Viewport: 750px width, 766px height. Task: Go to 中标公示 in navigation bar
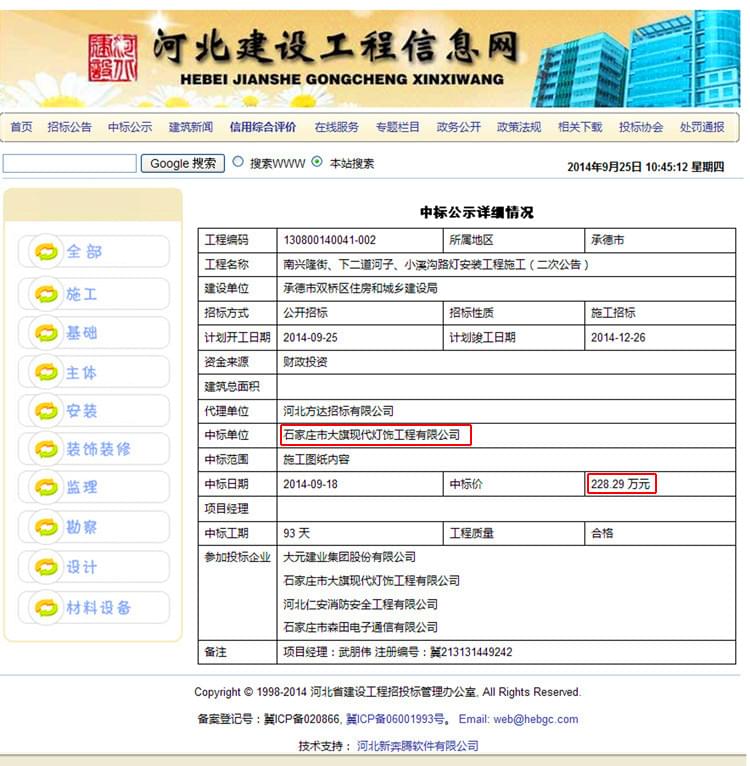tap(130, 127)
